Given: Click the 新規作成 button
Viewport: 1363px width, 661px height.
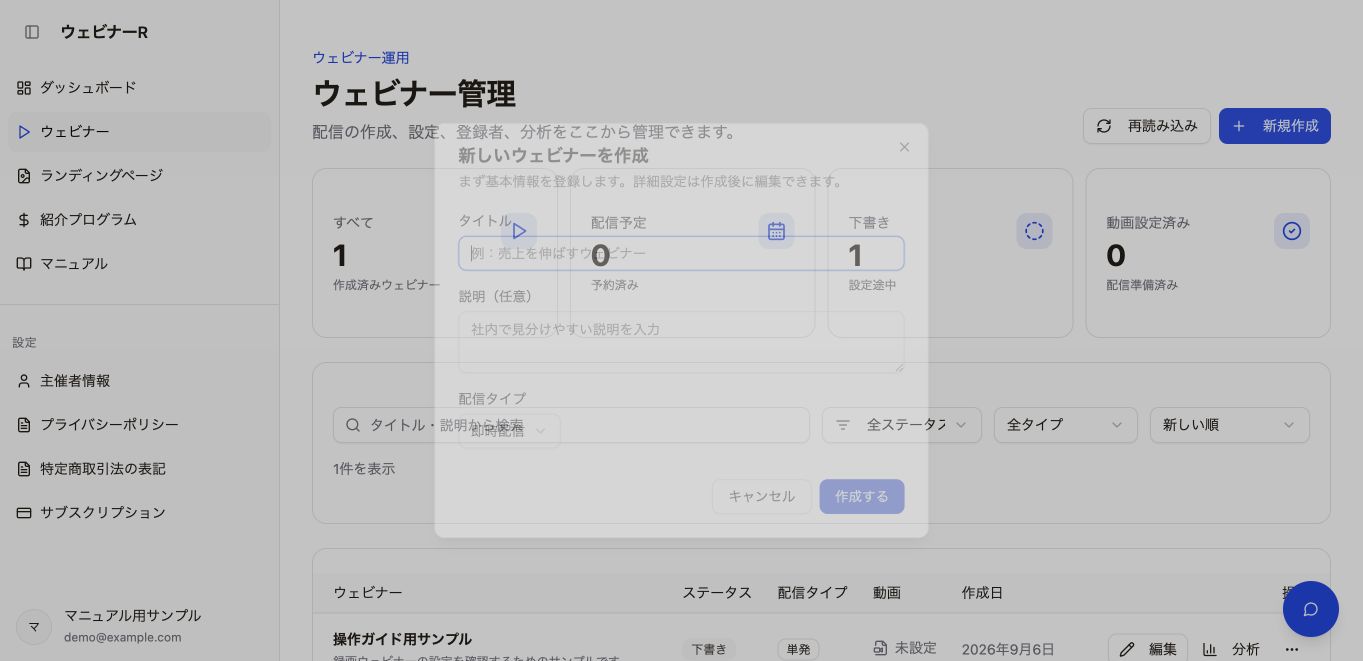Looking at the screenshot, I should (x=1275, y=126).
